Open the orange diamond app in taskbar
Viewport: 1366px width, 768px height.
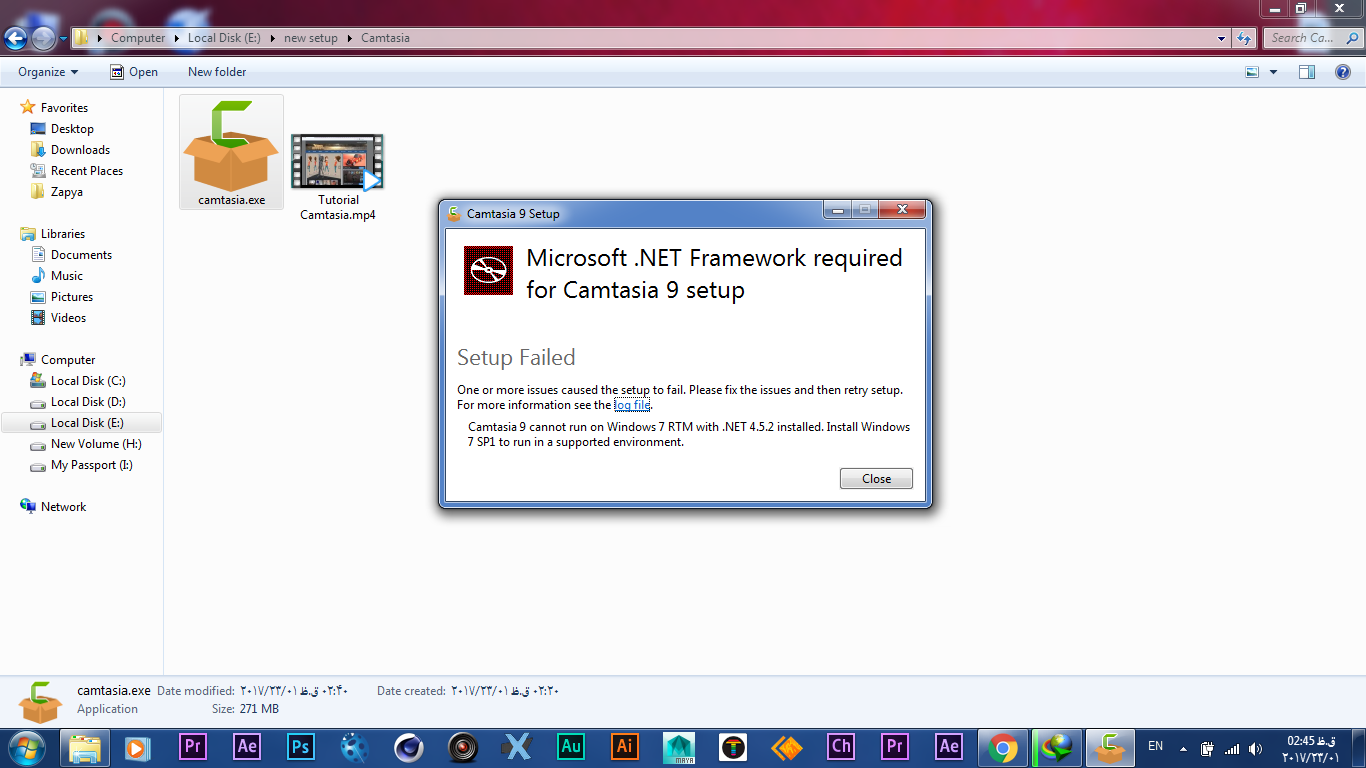787,747
